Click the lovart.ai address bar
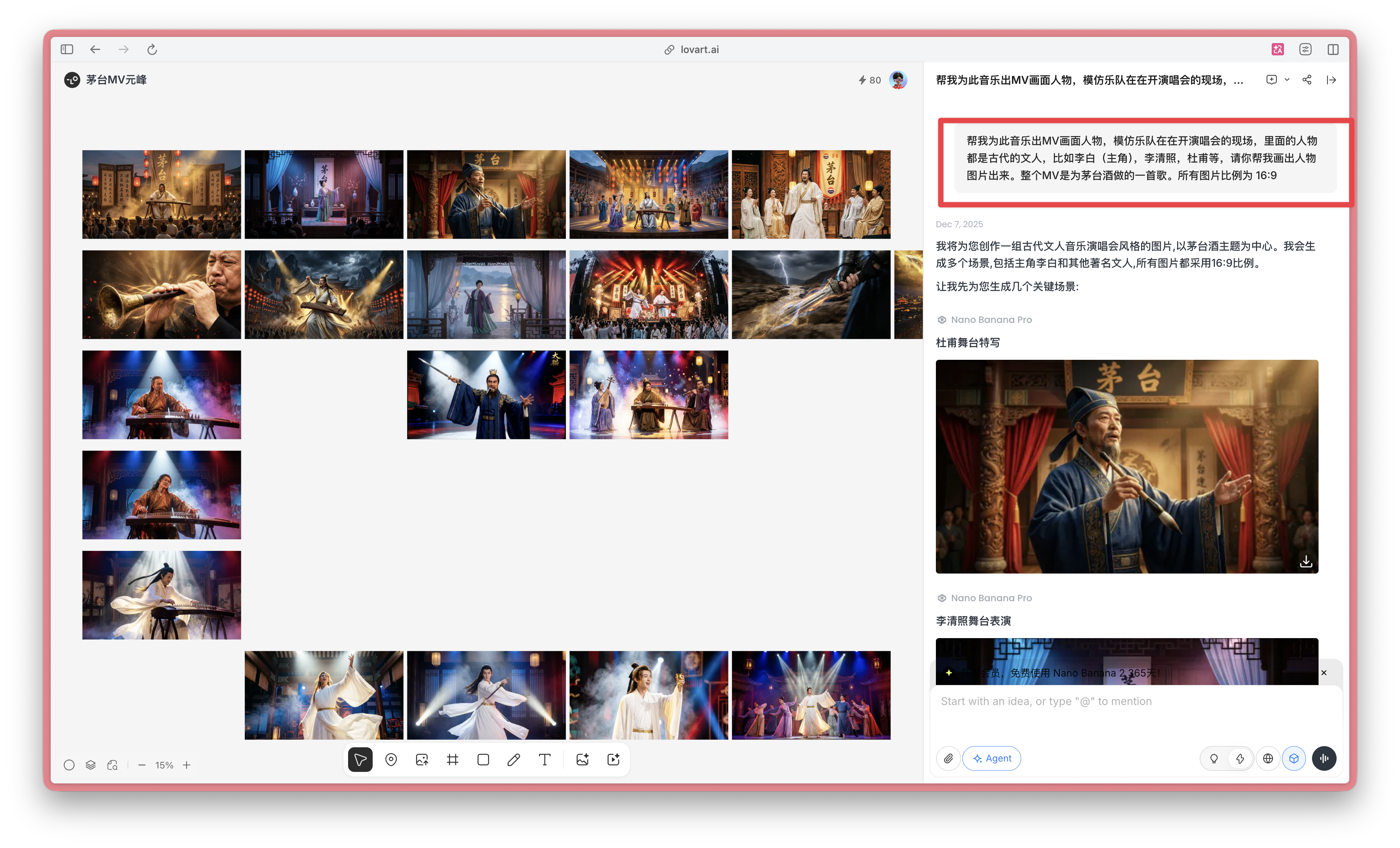Viewport: 1400px width, 848px height. point(692,50)
